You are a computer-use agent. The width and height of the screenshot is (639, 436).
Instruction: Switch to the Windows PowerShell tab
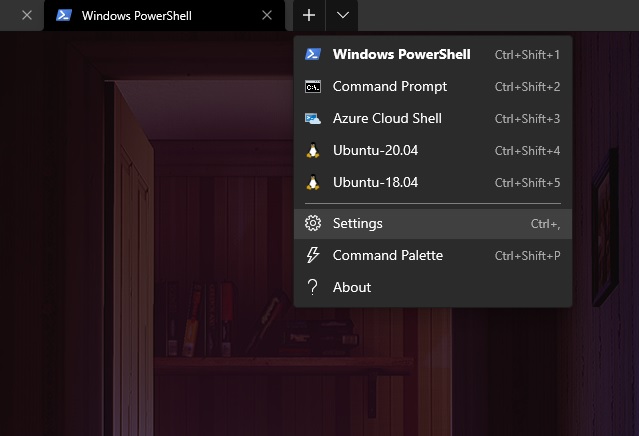click(x=165, y=15)
